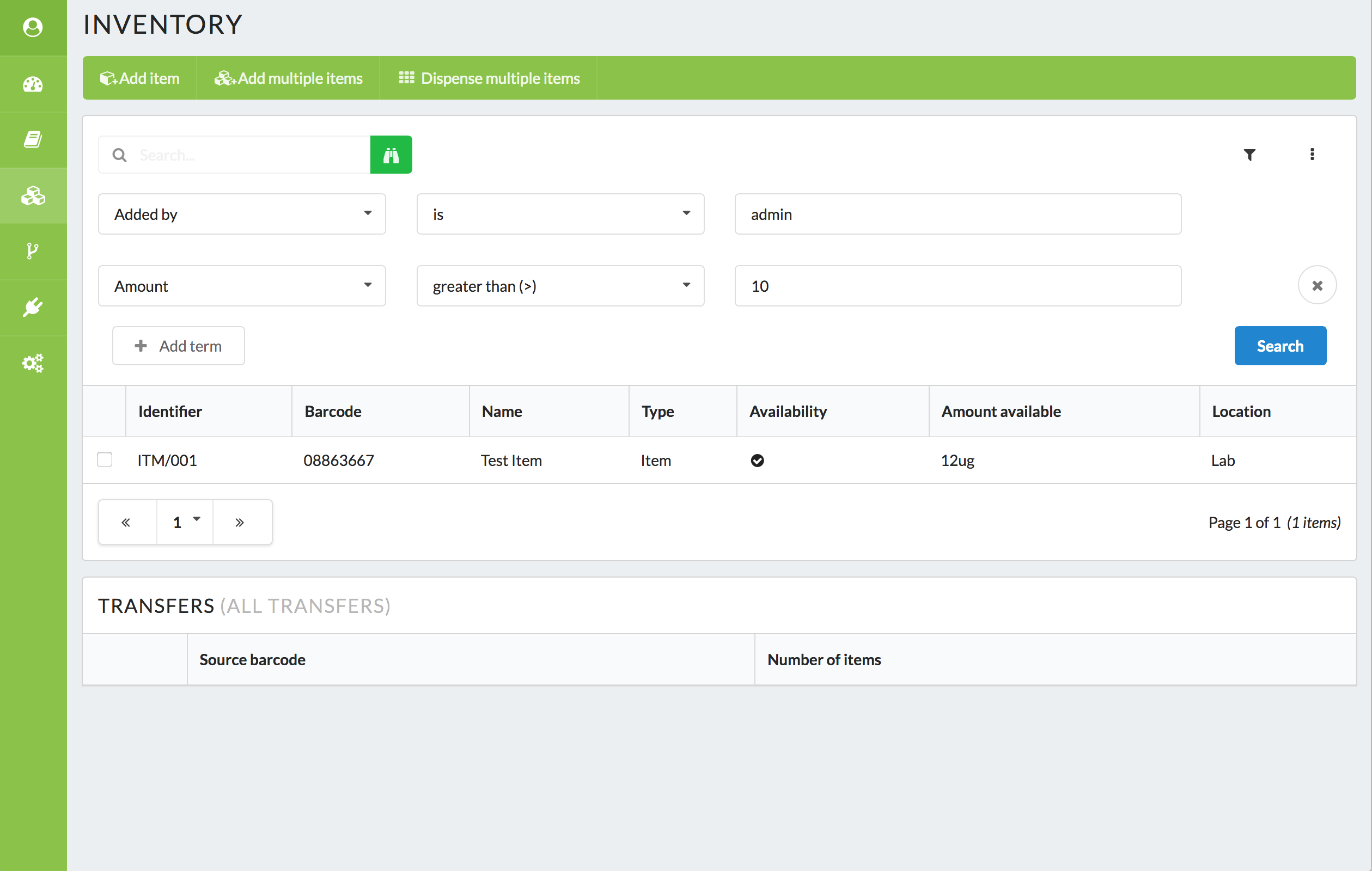Open the dashboard palette icon in sidebar
The width and height of the screenshot is (1372, 871).
point(33,84)
